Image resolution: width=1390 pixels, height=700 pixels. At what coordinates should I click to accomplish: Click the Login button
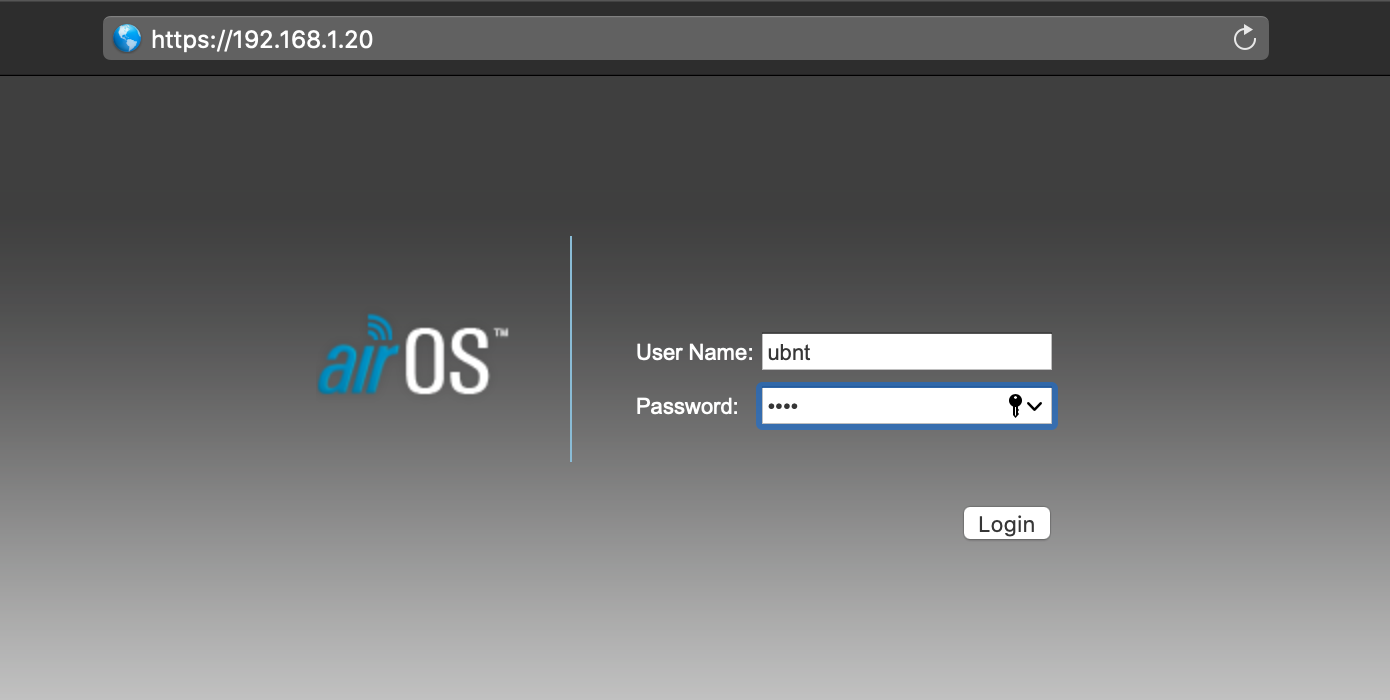pyautogui.click(x=1007, y=524)
